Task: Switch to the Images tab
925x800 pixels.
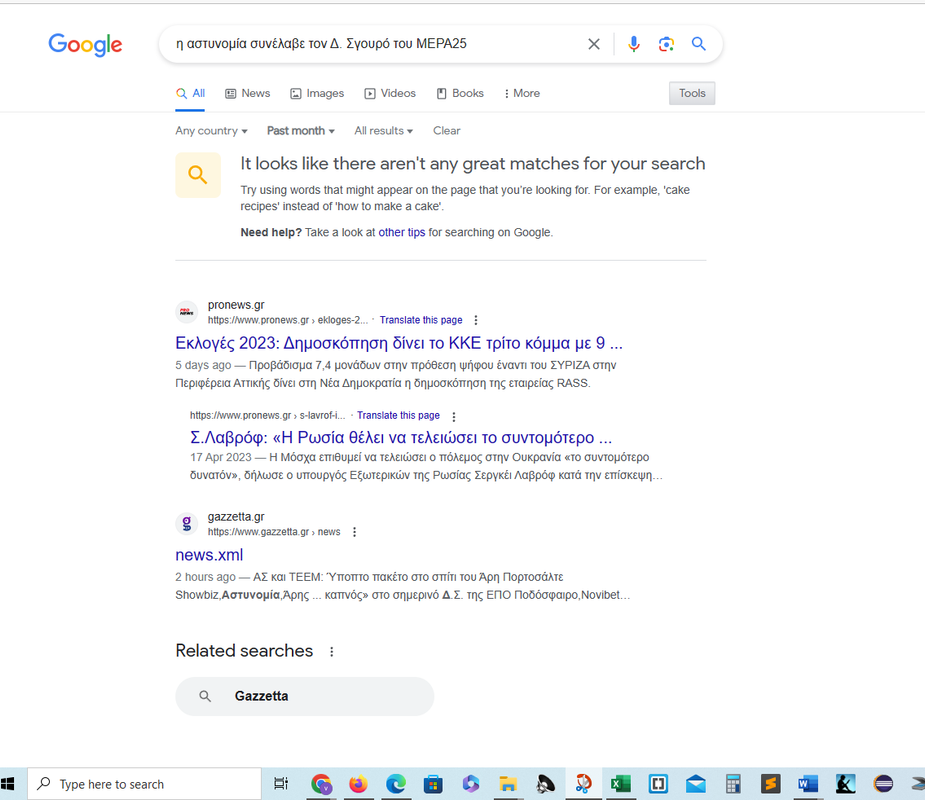Action: [317, 93]
